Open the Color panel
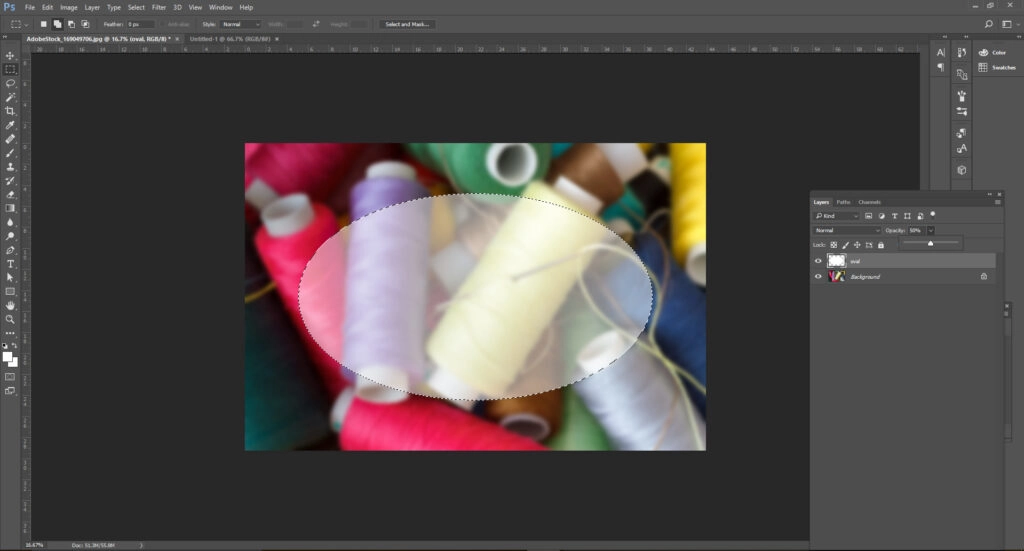Screen dimensions: 1024x551 click(993, 52)
